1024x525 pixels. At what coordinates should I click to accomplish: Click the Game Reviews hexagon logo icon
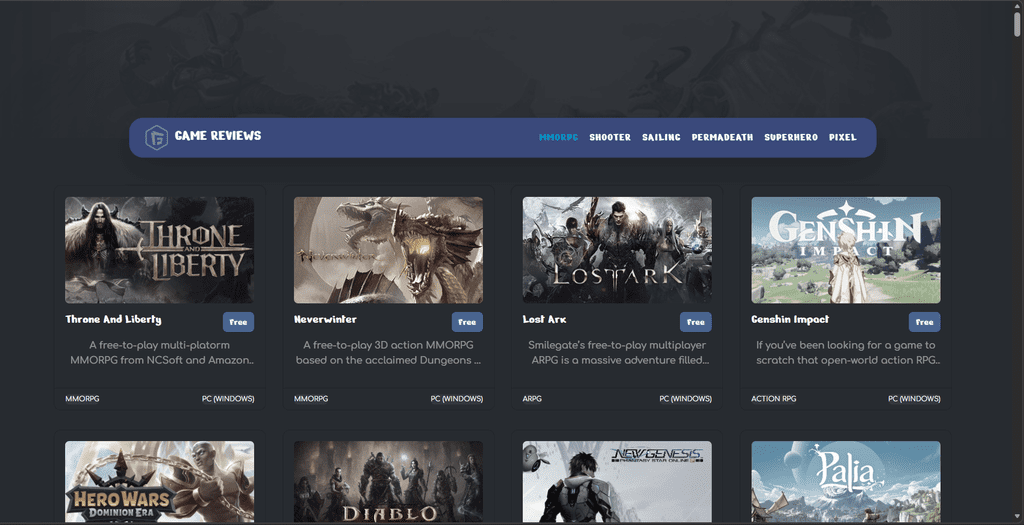156,138
